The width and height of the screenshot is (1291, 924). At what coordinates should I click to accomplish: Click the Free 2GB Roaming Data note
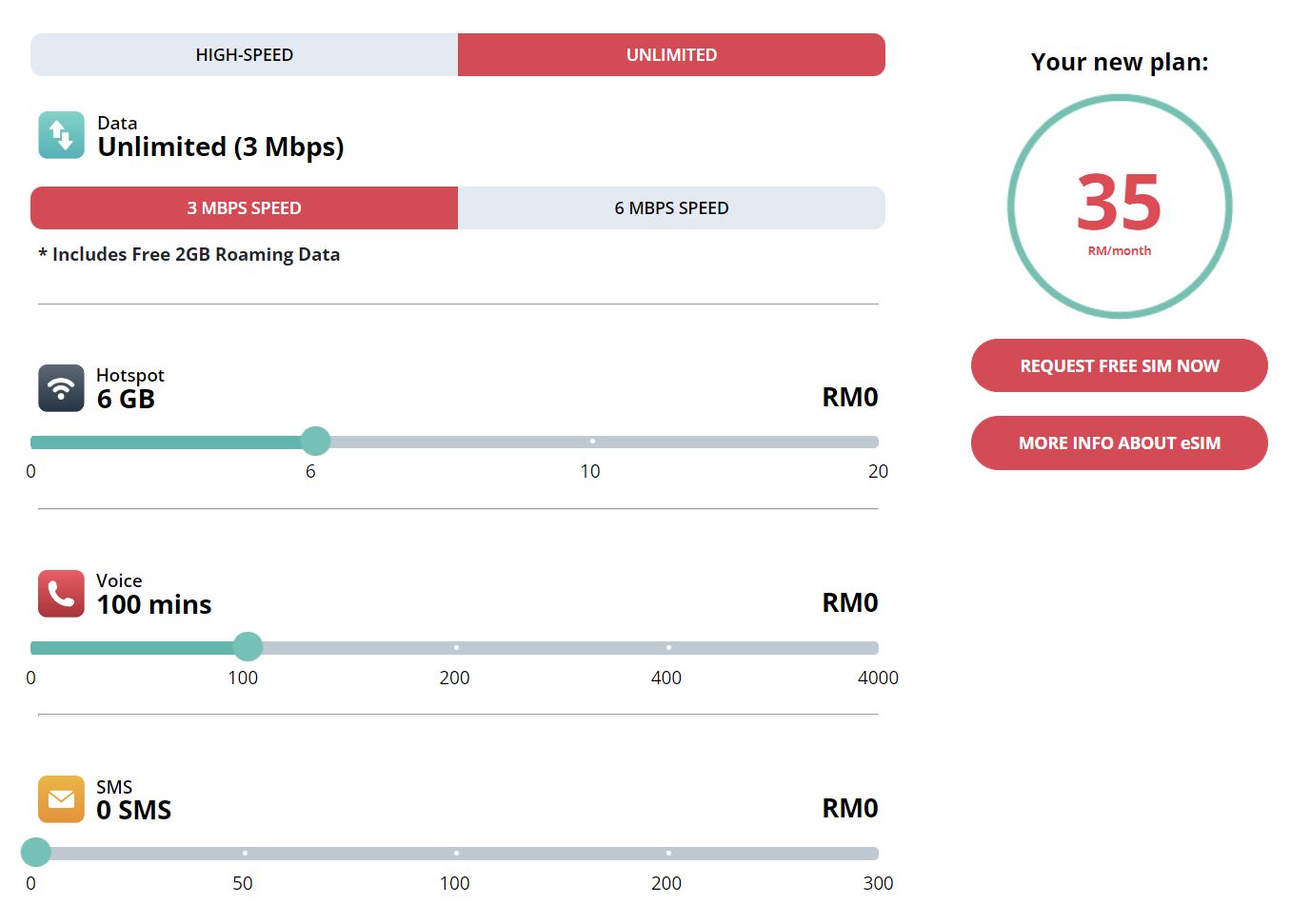(189, 254)
